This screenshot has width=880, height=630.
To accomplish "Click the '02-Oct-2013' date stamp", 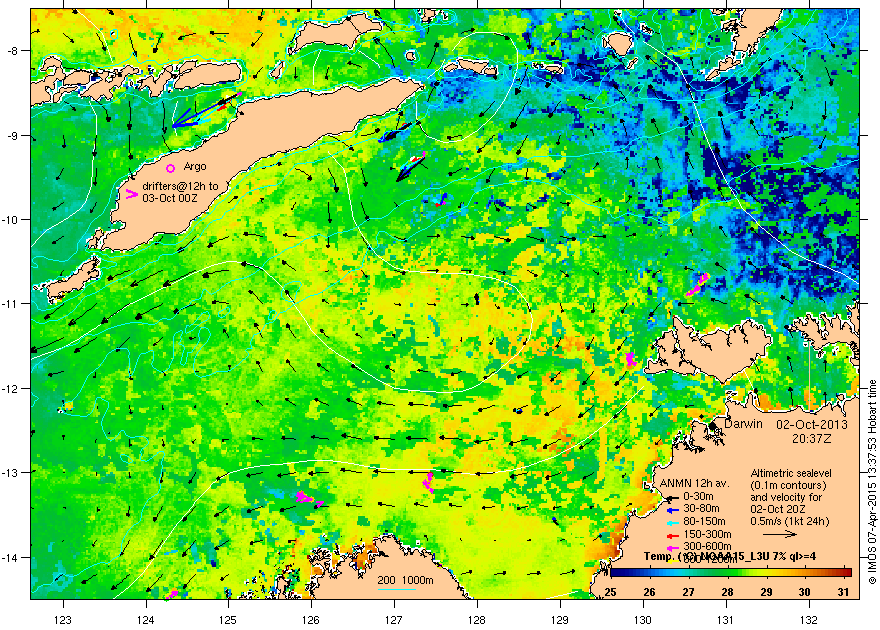I will pyautogui.click(x=812, y=425).
